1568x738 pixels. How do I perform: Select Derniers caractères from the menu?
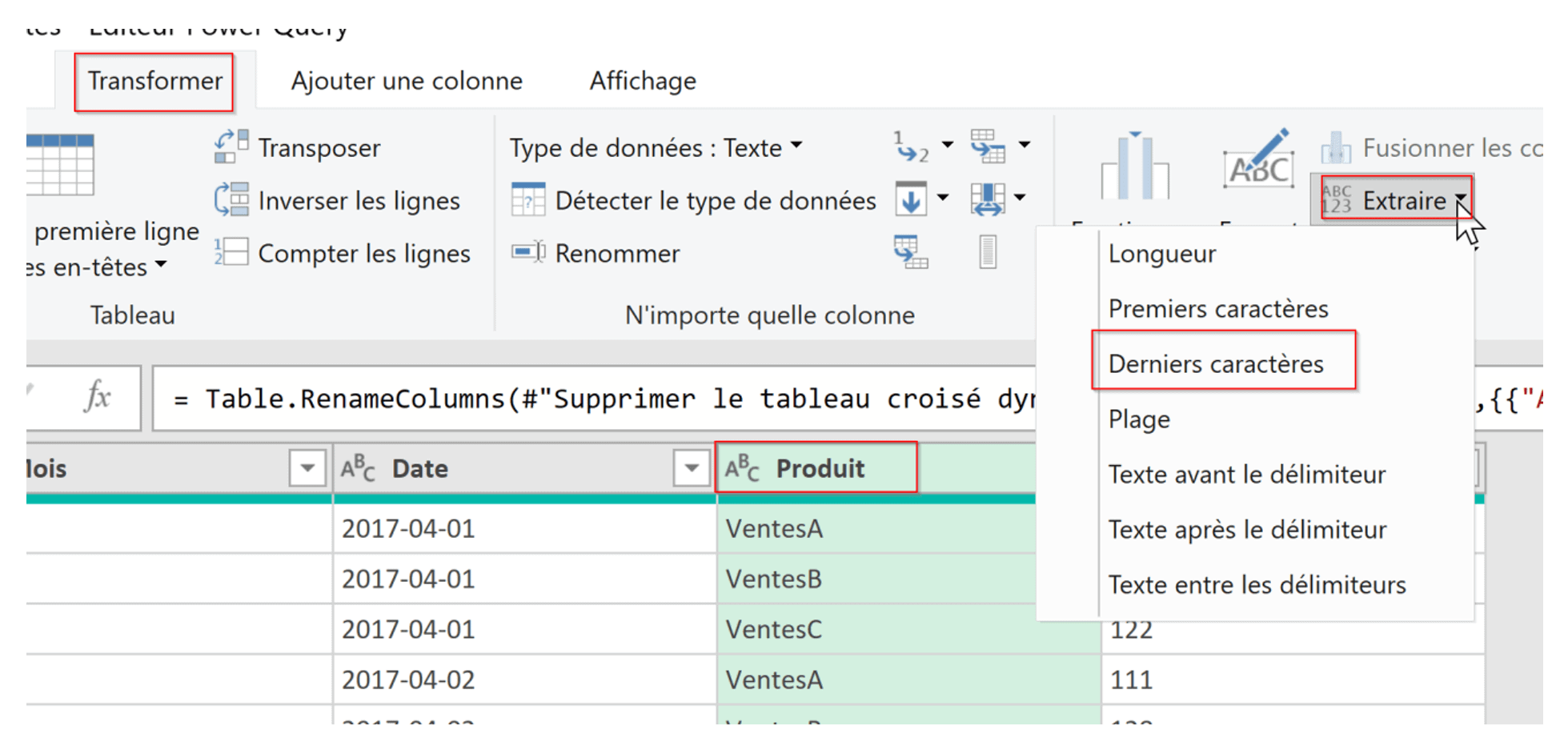click(1215, 364)
